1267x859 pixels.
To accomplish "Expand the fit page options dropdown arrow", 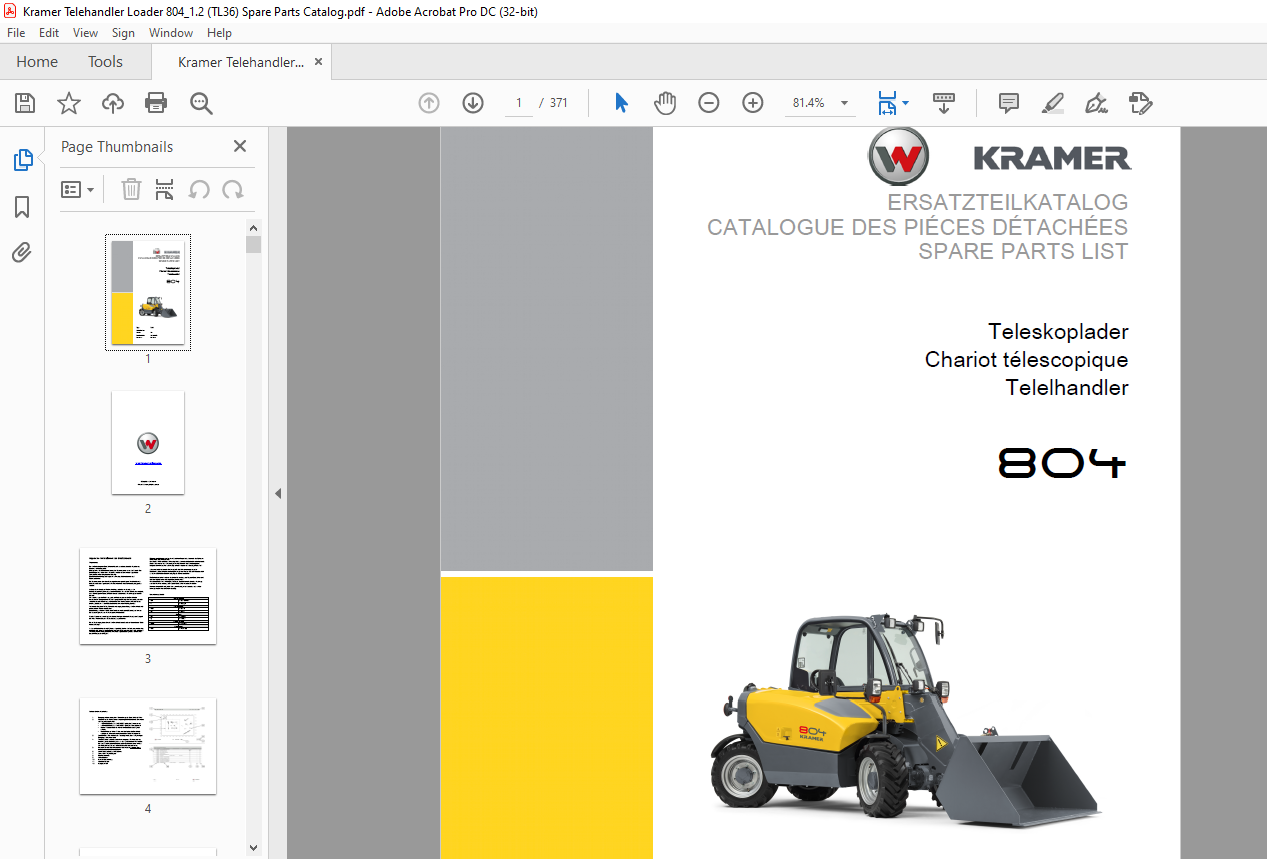I will coord(906,103).
